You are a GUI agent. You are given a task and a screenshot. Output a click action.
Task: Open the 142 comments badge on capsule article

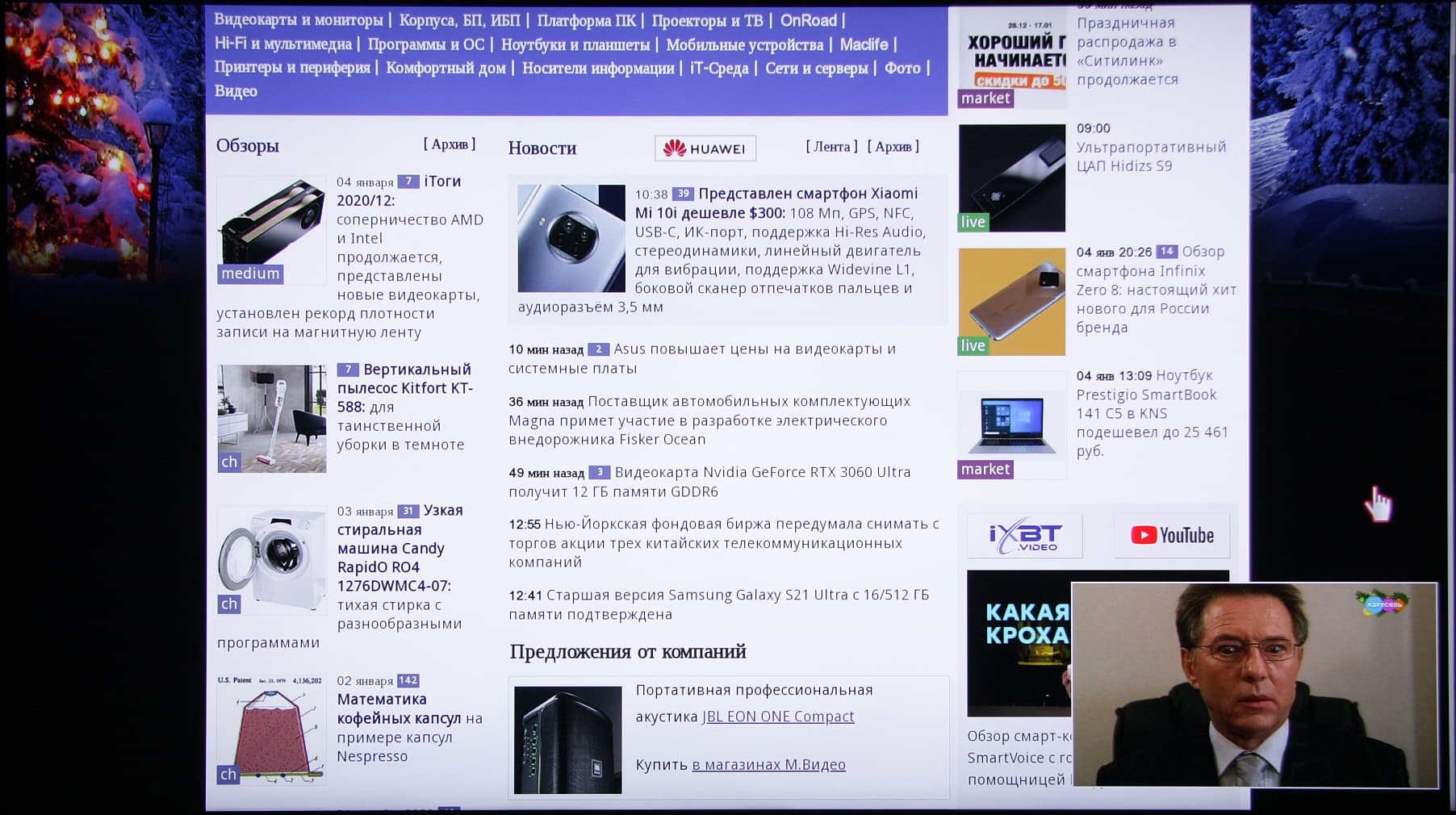coord(408,681)
